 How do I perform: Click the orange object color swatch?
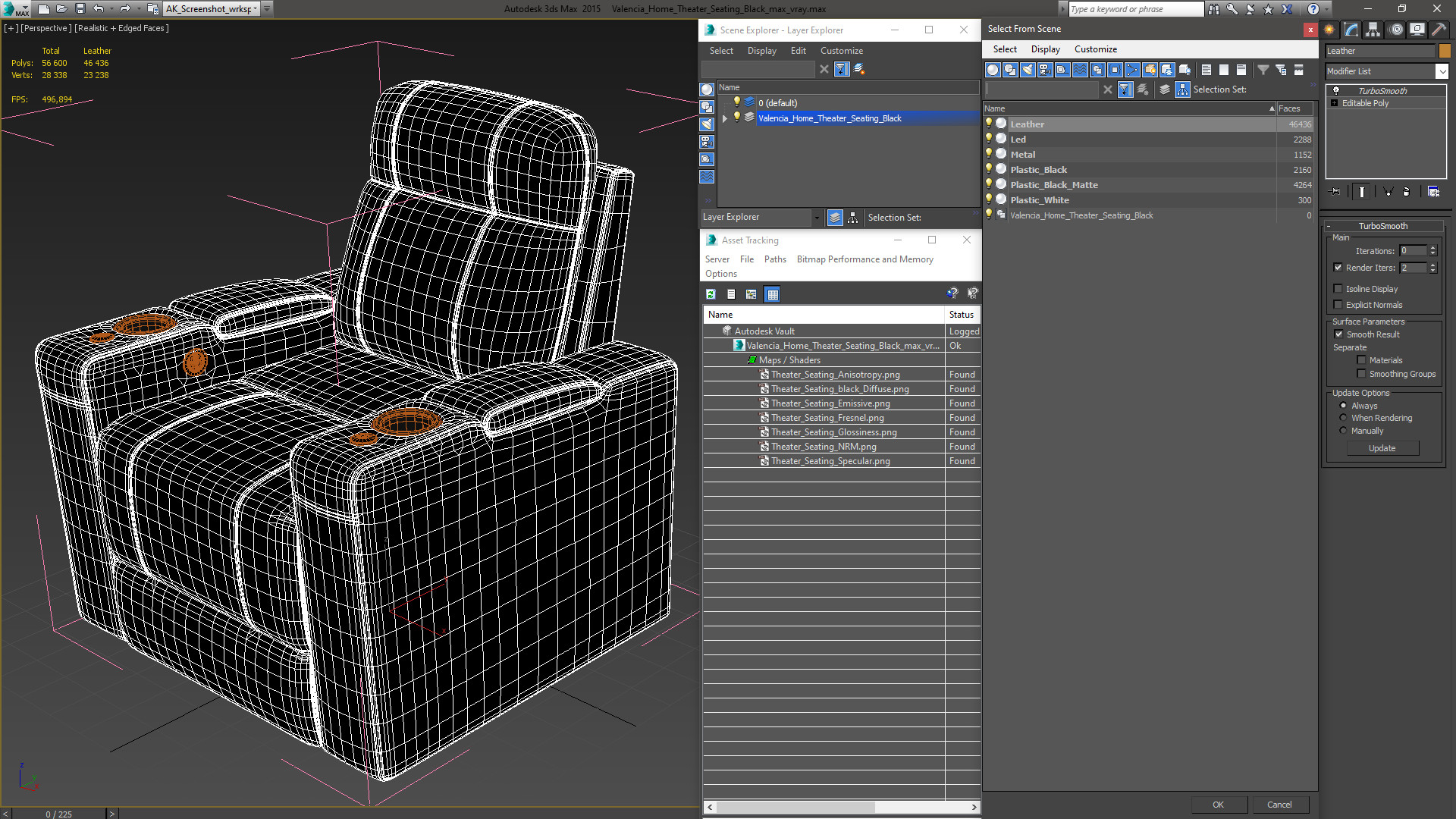coord(1445,51)
